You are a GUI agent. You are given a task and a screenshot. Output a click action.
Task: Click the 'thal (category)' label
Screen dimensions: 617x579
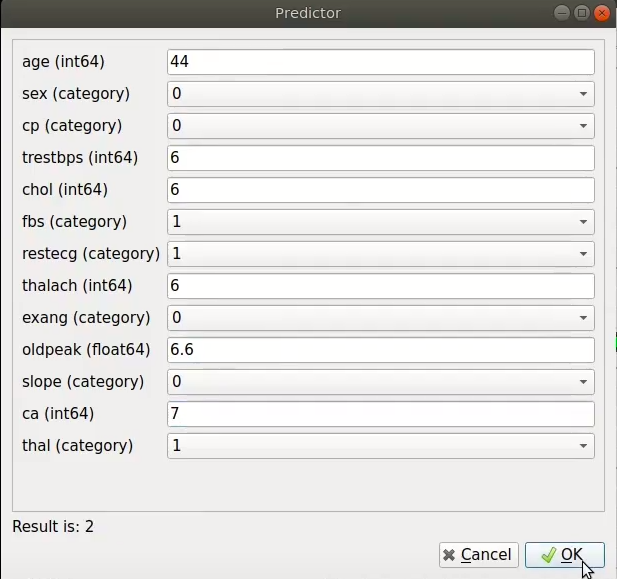point(78,446)
